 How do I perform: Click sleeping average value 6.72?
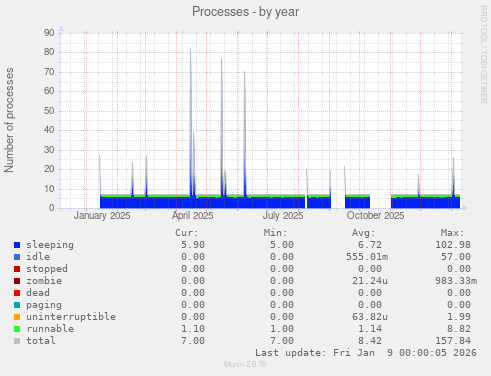click(x=370, y=245)
